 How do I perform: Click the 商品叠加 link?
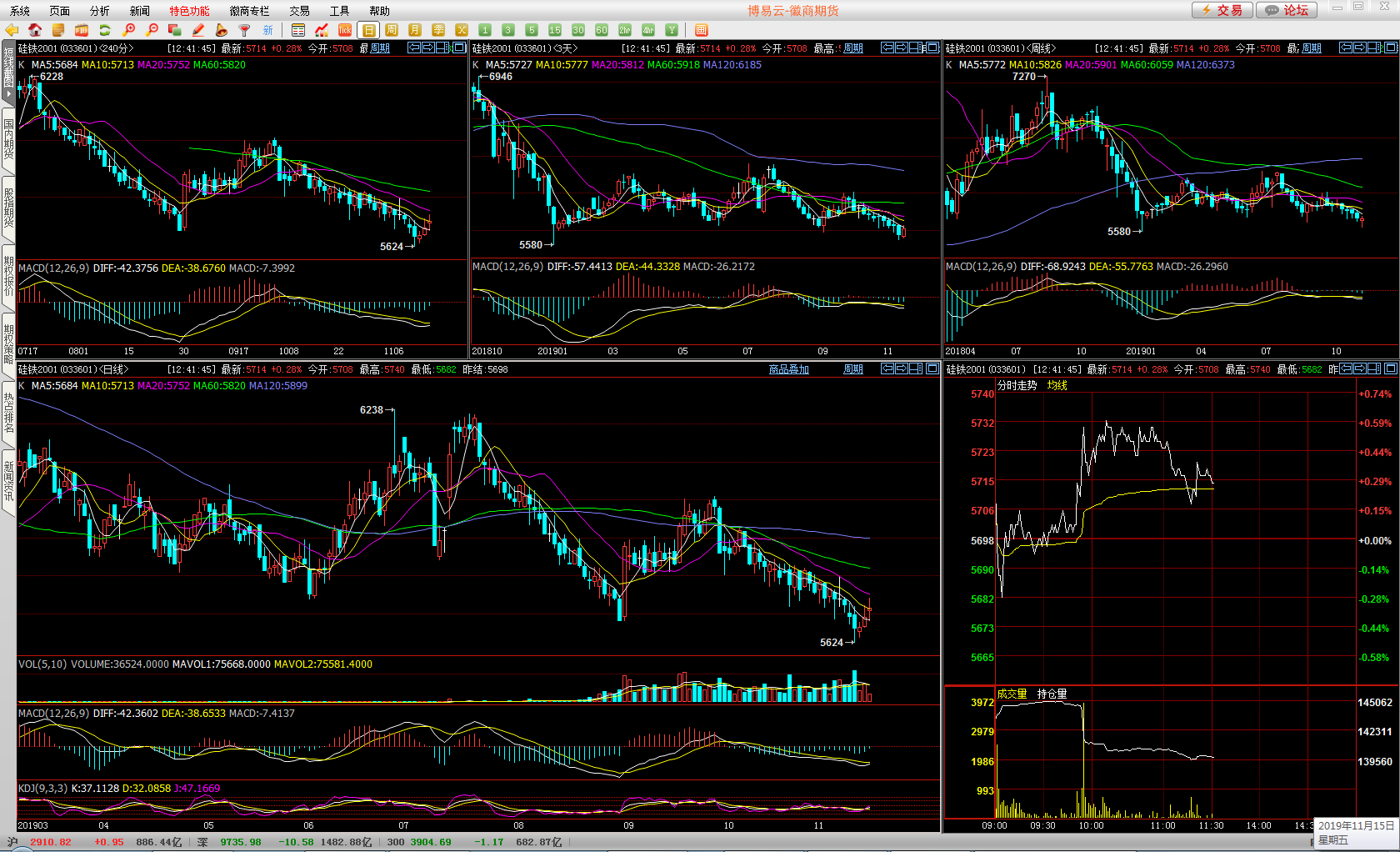pos(788,369)
